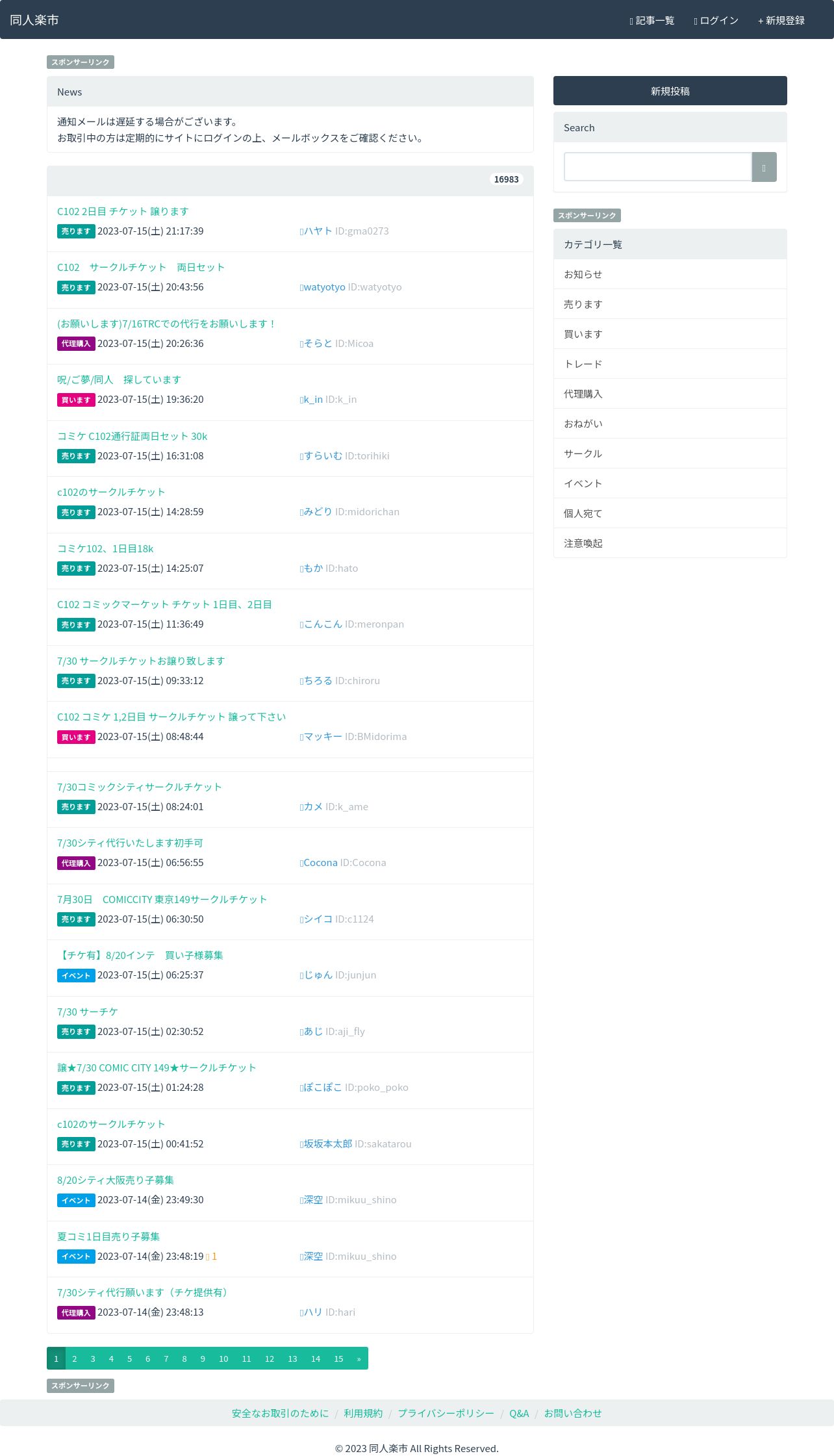Screen dimensions: 834x1456
Task: Open the 代理購入 category in sidebar
Action: [x=670, y=394]
